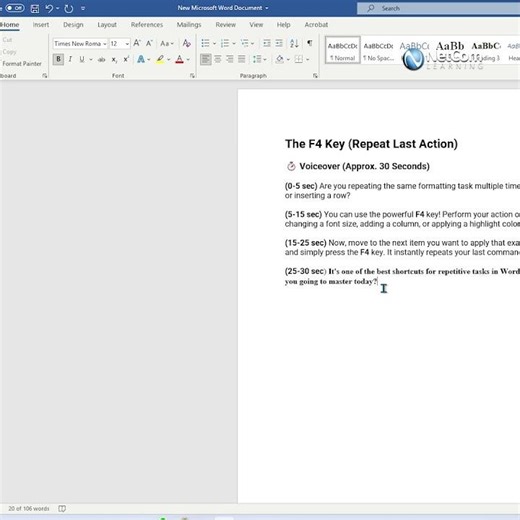Switch to the Insert tab
Viewport: 520px width, 520px height.
pos(41,25)
